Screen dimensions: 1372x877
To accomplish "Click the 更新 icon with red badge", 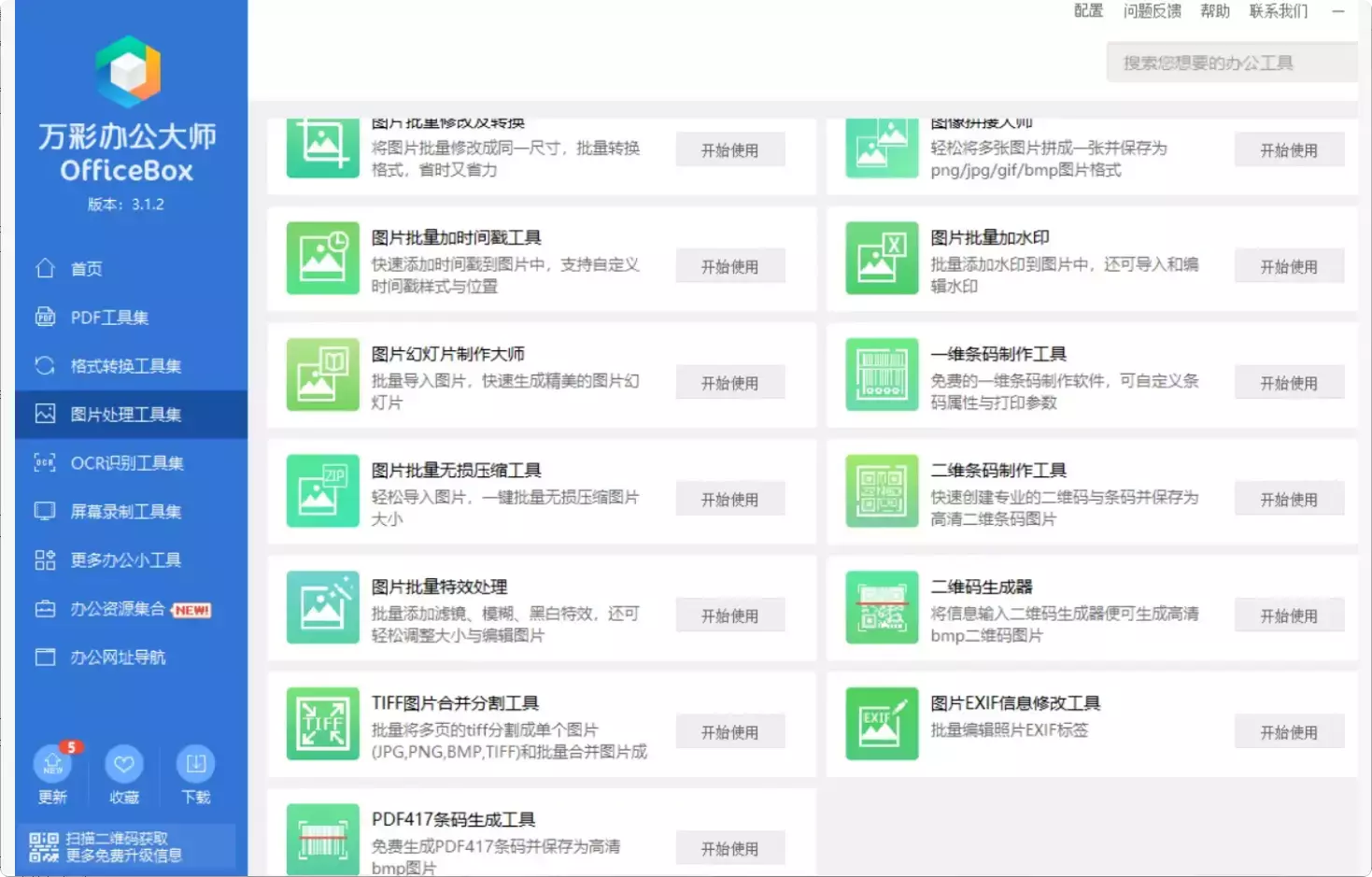I will [x=53, y=766].
